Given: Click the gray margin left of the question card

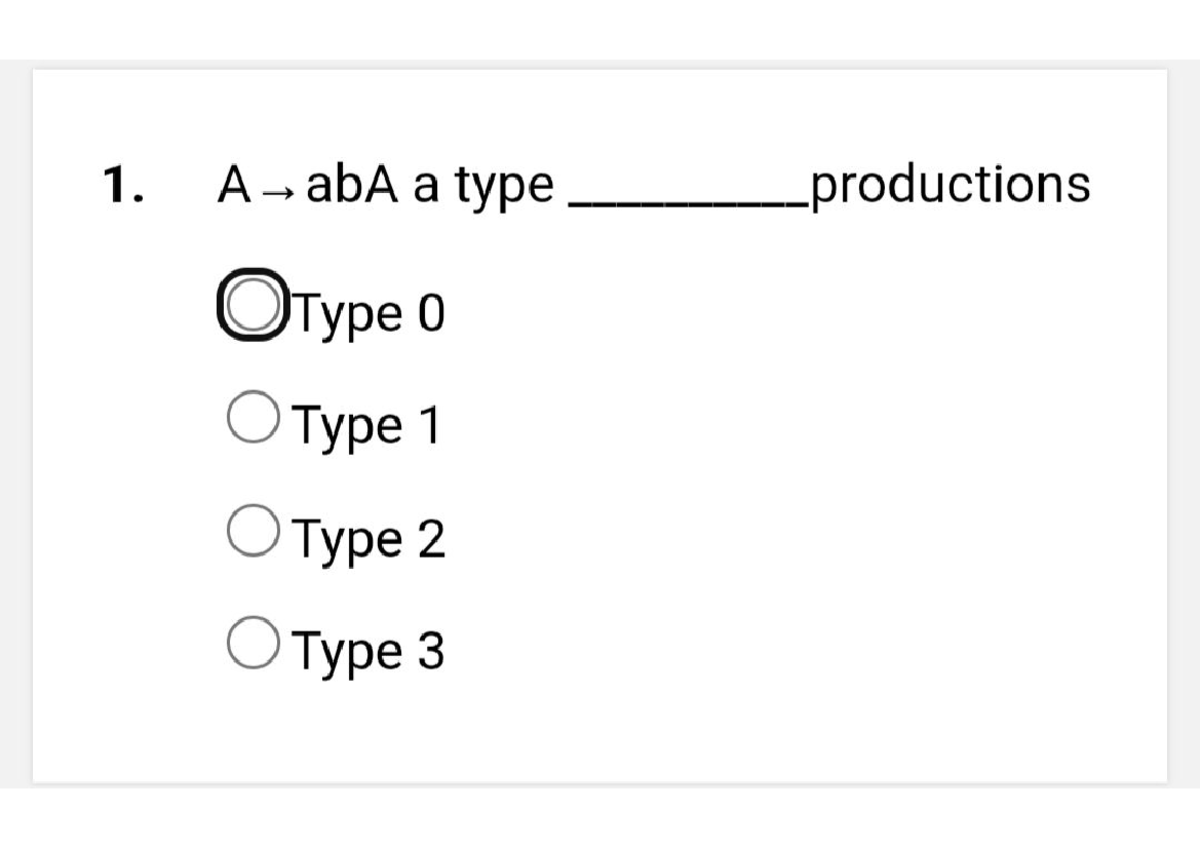Looking at the screenshot, I should click(x=15, y=420).
